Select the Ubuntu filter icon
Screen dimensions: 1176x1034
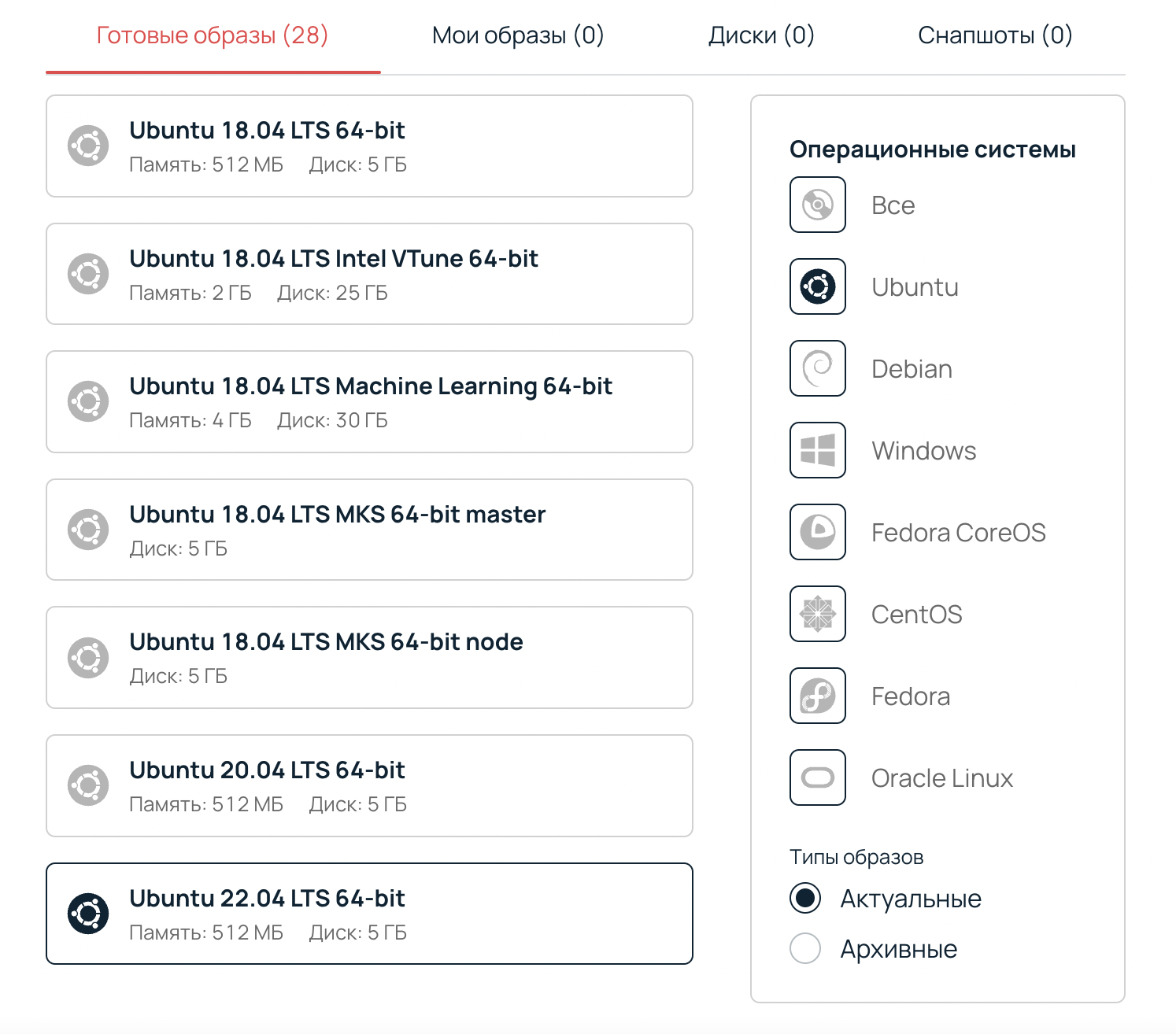point(818,286)
